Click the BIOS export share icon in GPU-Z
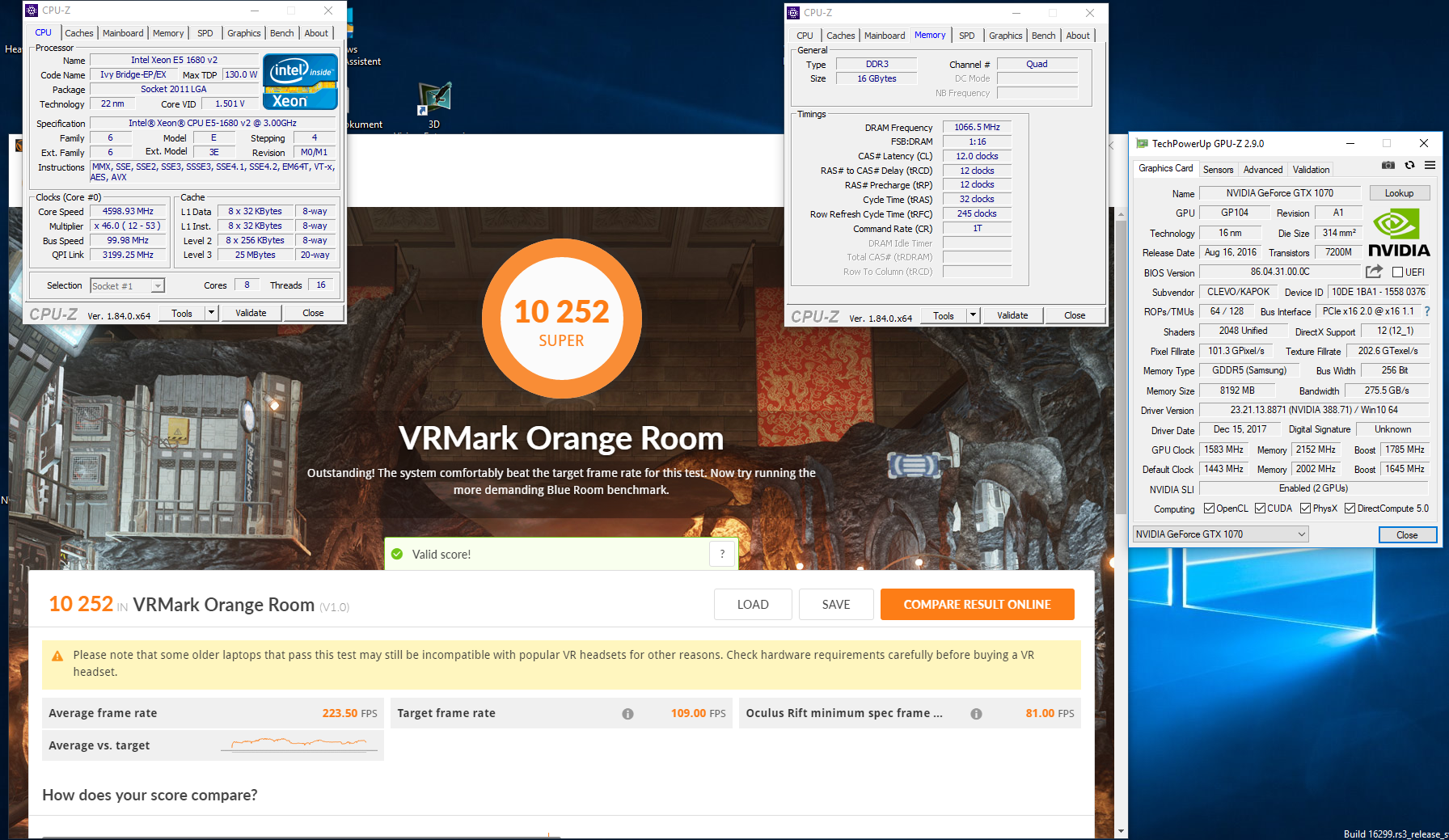Viewport: 1449px width, 840px height. click(x=1374, y=272)
